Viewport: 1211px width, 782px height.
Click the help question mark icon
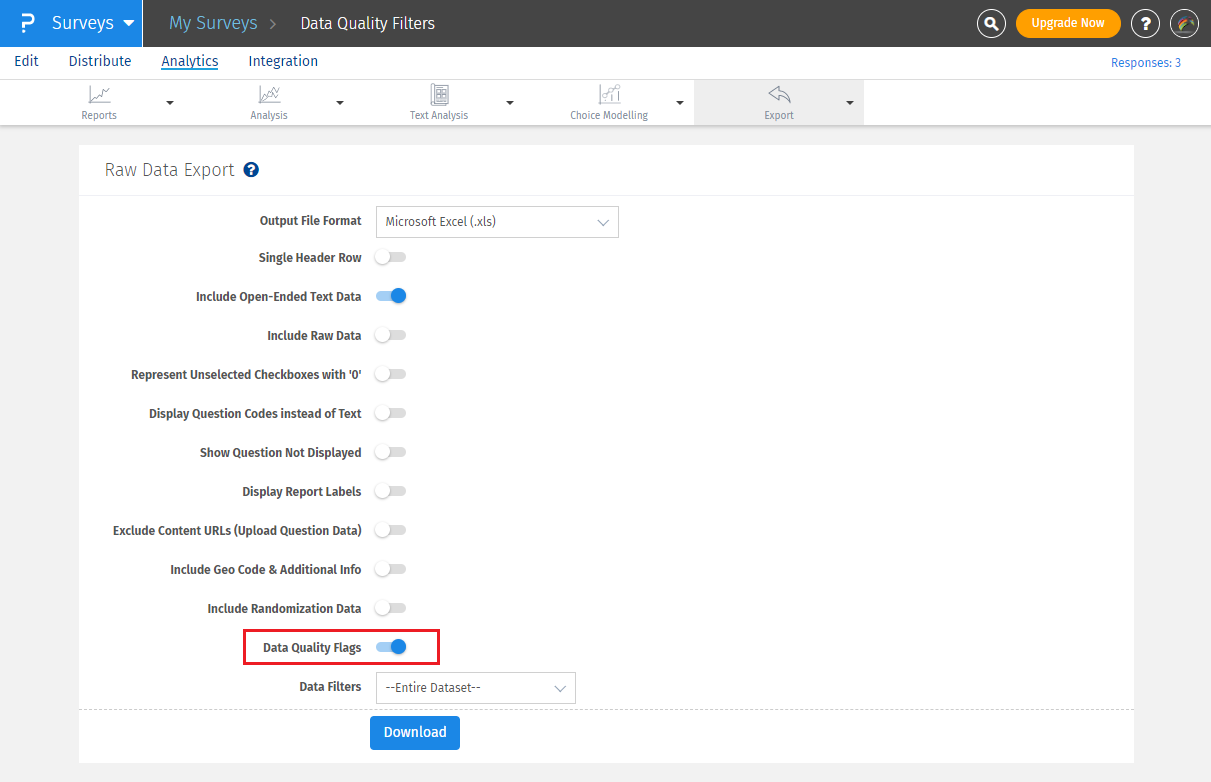click(1145, 23)
